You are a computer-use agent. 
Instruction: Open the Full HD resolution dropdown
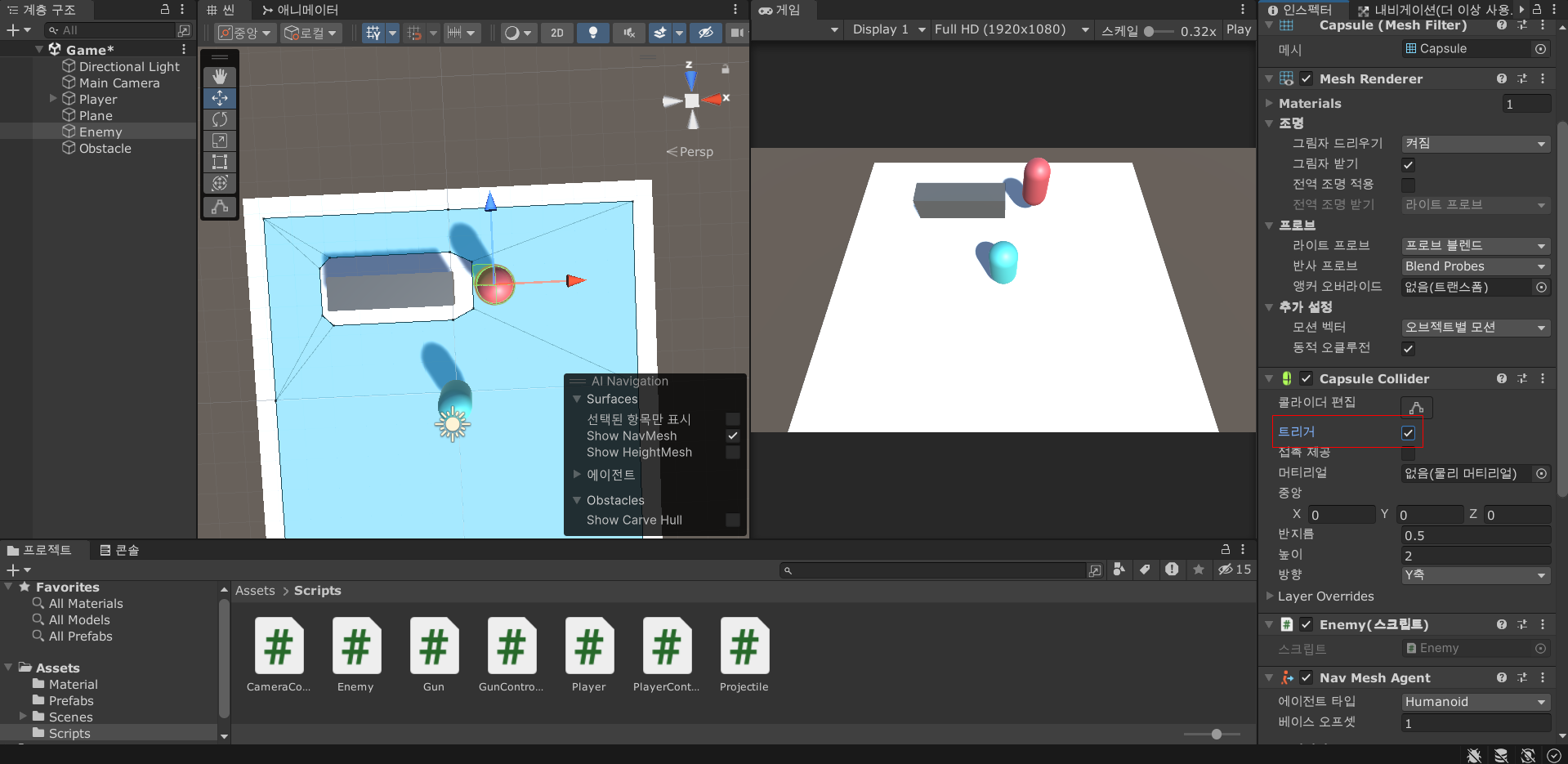(x=1012, y=29)
